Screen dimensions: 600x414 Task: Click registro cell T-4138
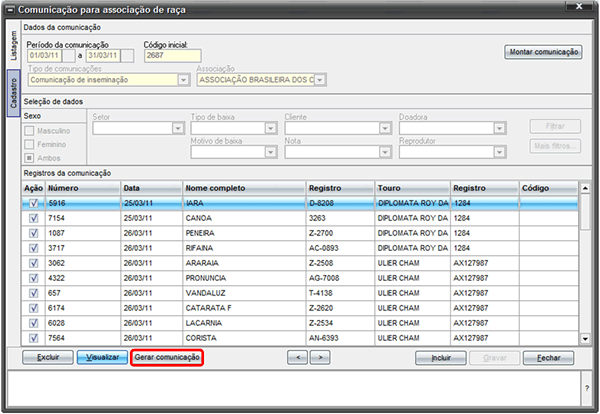coord(341,293)
